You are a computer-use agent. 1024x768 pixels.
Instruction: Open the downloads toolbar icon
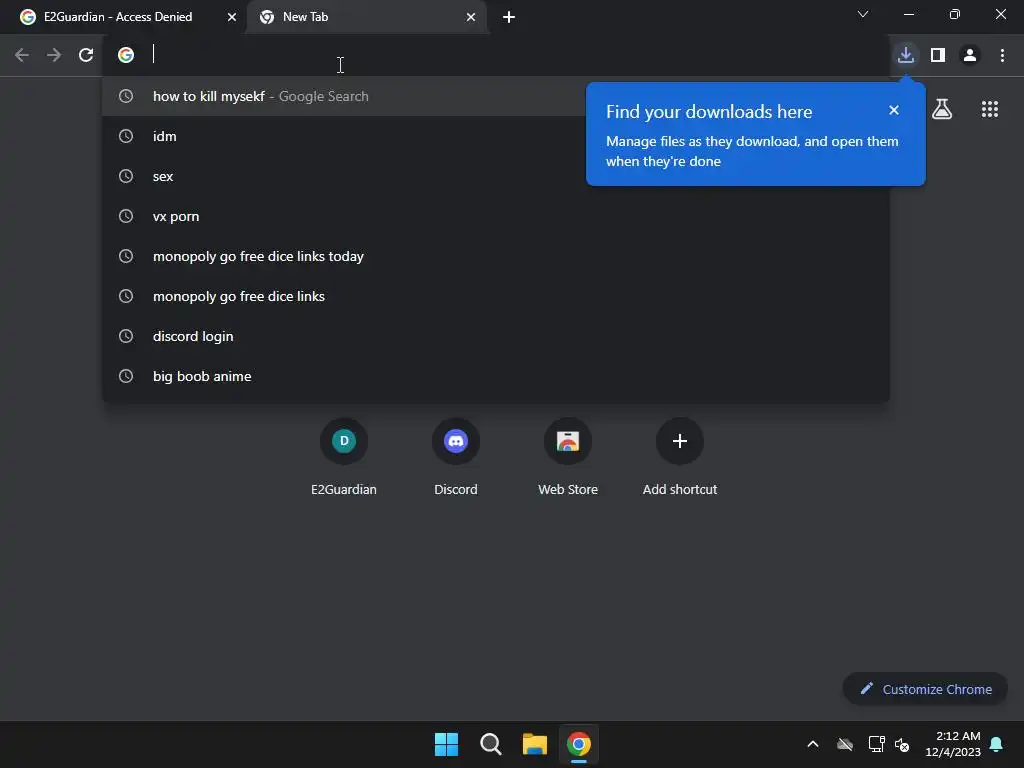pos(906,55)
